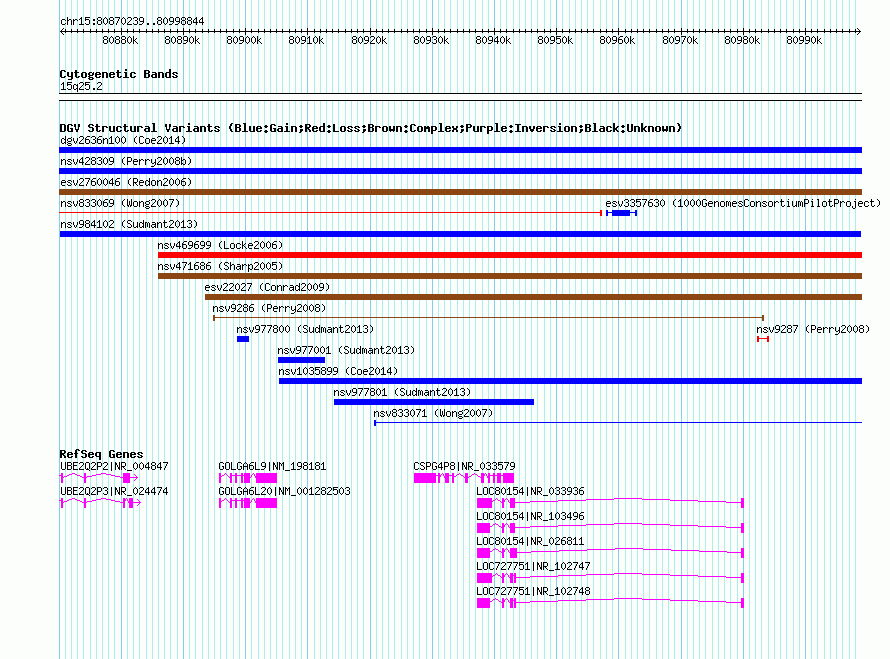The width and height of the screenshot is (890, 659).
Task: Select the nsv833069 (Wong2007) loss line
Action: (330, 213)
